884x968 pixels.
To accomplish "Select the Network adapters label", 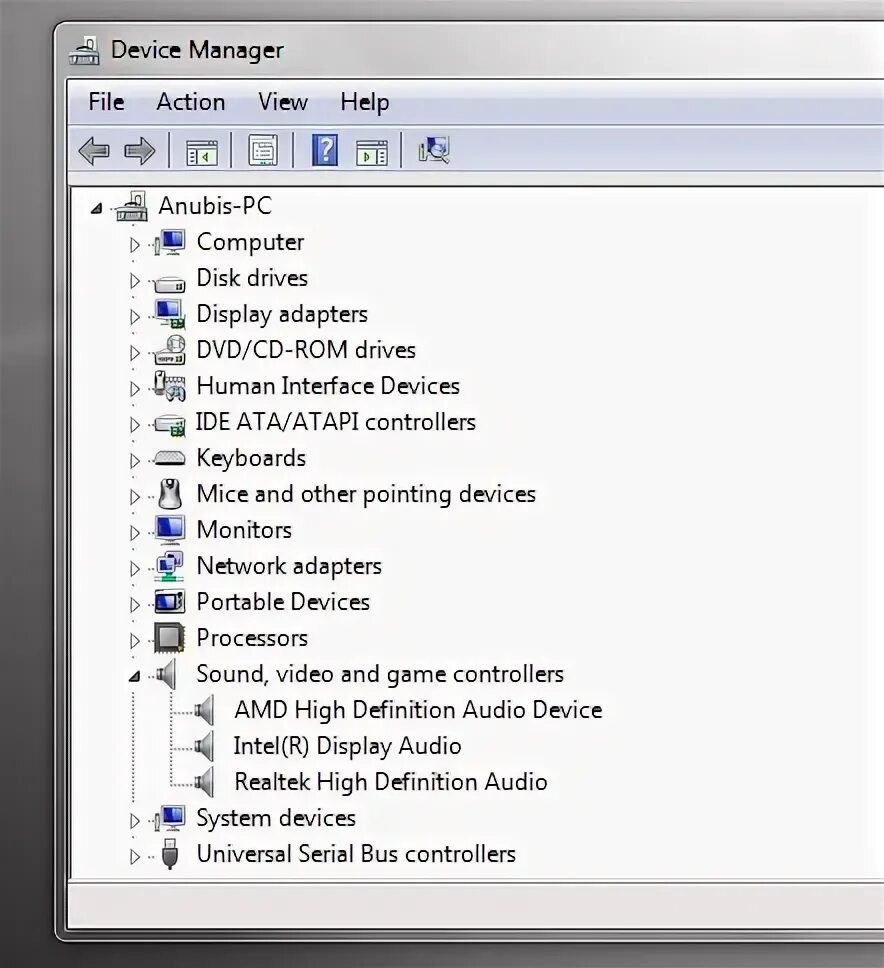I will pos(289,566).
